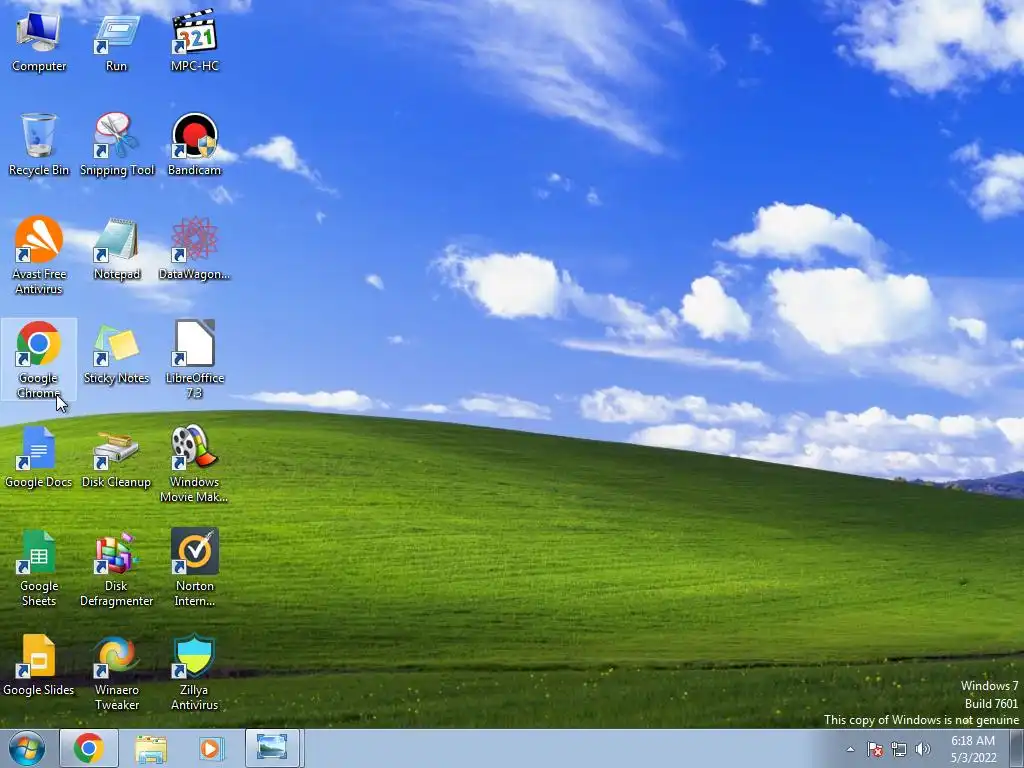Select the Norton Internet Security shortcut
Image resolution: width=1024 pixels, height=768 pixels.
coord(195,568)
